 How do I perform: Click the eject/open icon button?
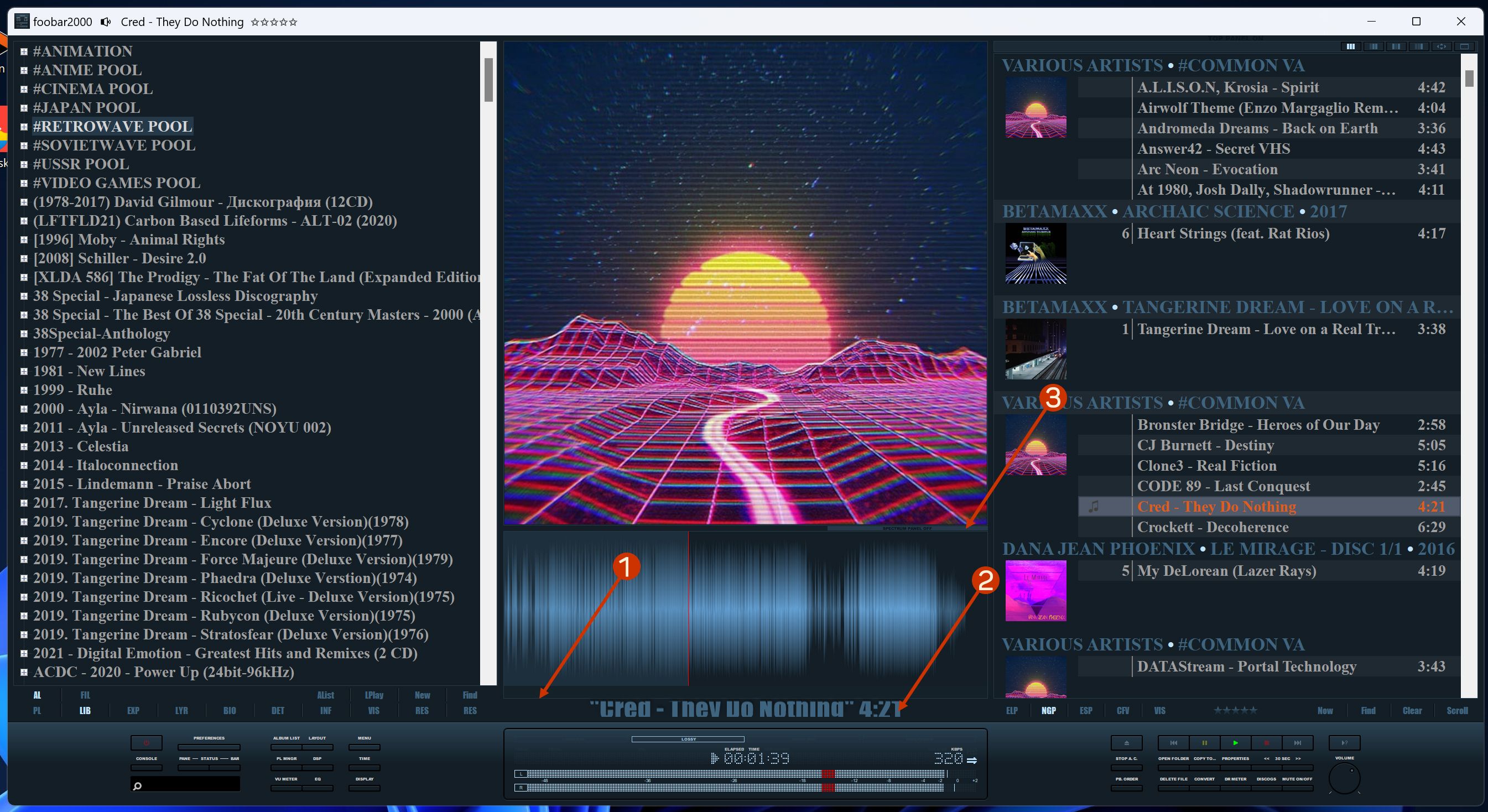[x=1126, y=743]
